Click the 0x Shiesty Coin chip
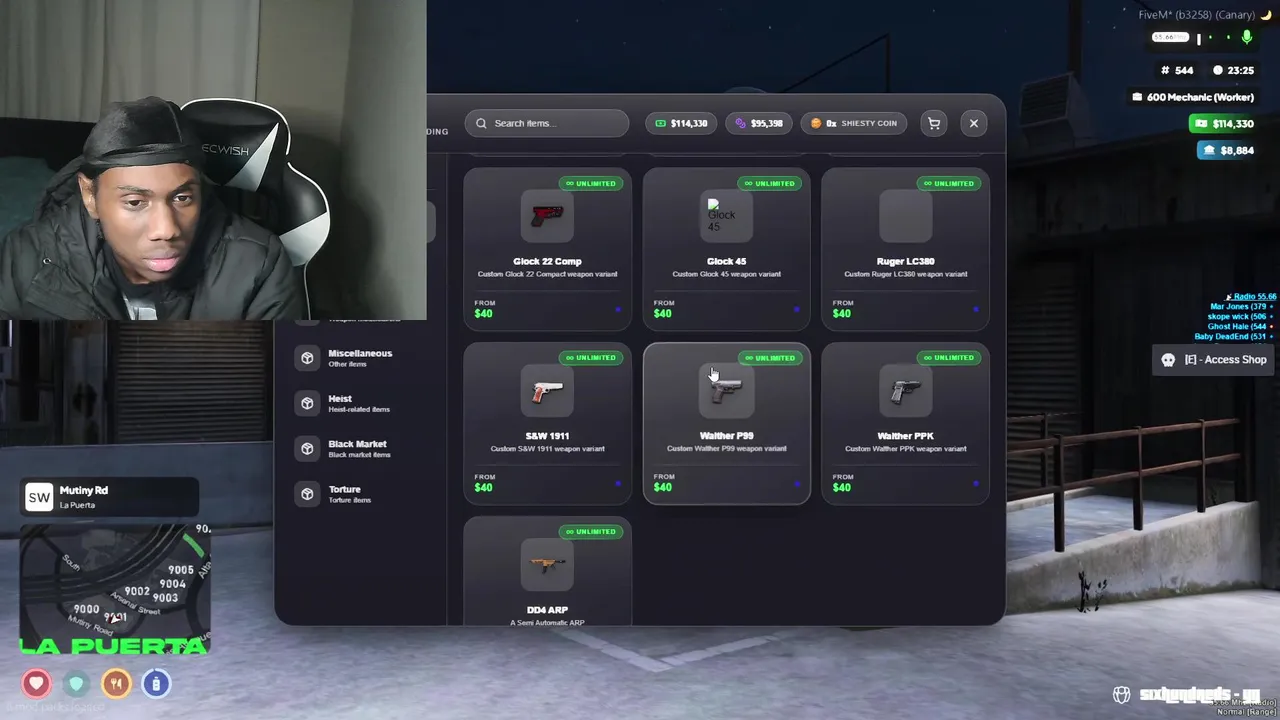 coord(854,123)
